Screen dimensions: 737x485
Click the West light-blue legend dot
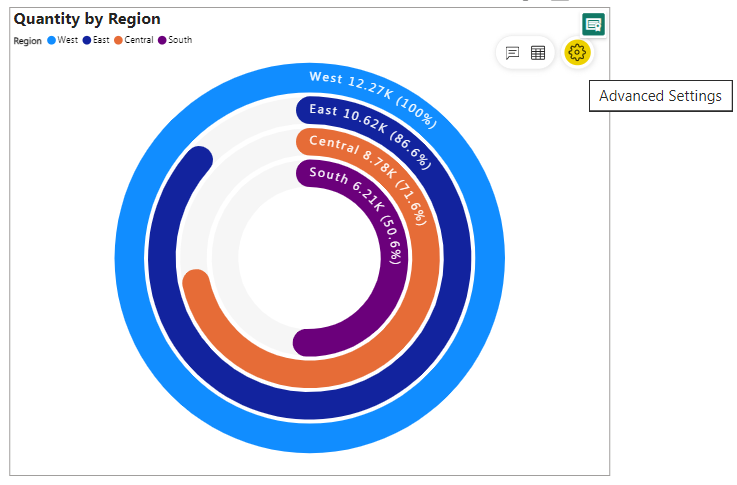(51, 40)
